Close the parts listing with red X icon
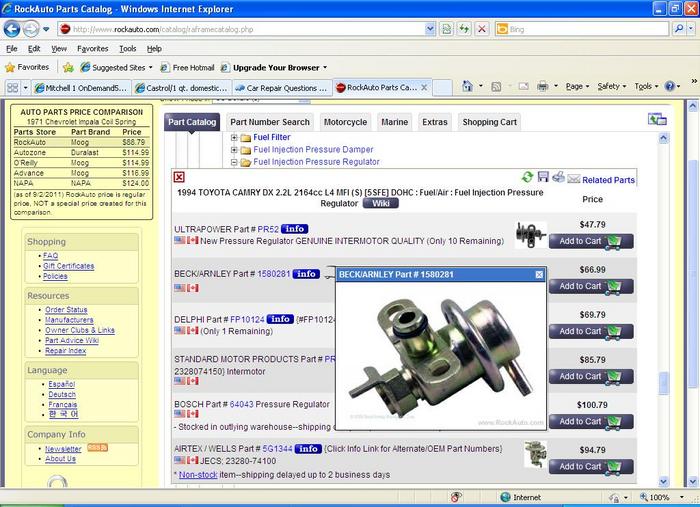 [x=179, y=177]
